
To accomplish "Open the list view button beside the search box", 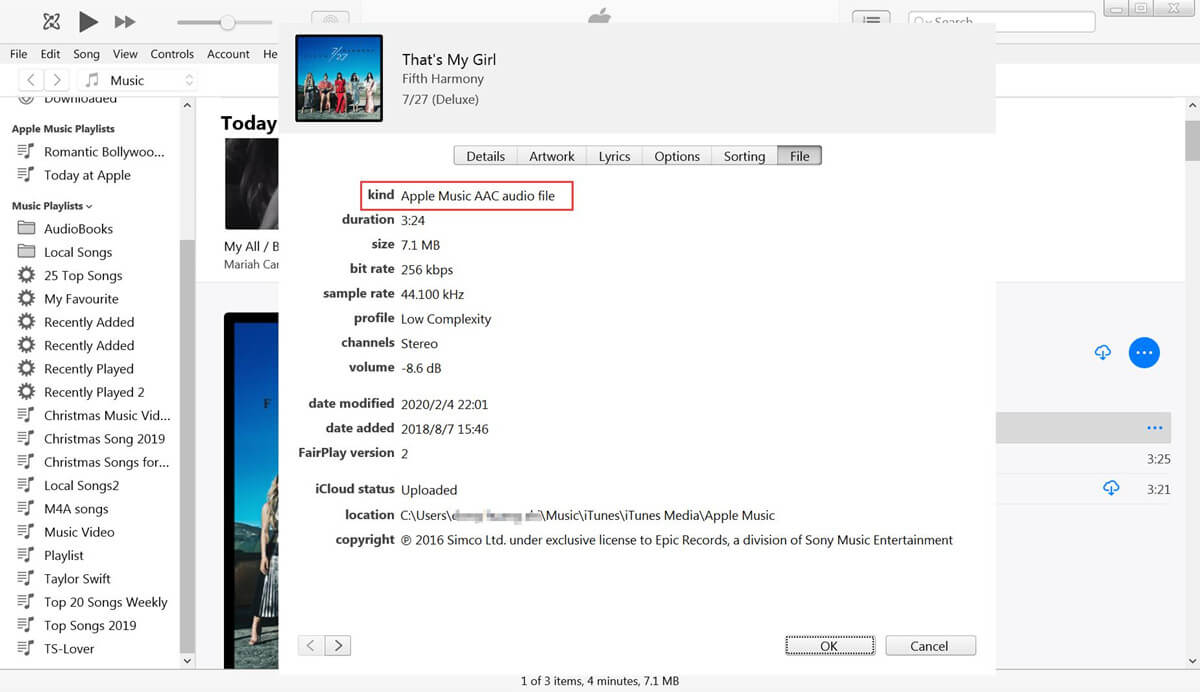I will 871,21.
